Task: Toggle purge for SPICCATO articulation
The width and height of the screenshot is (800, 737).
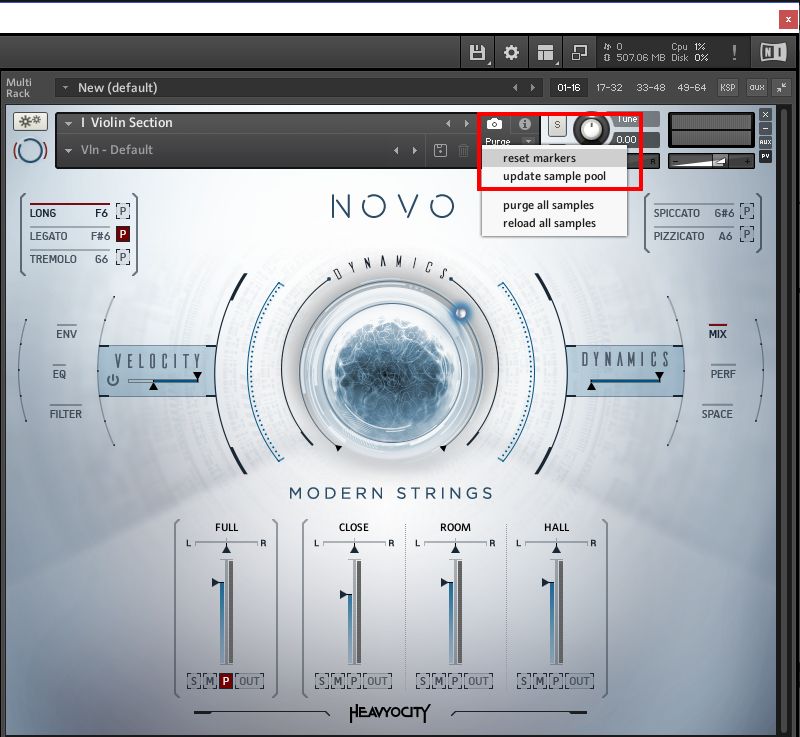Action: [747, 211]
